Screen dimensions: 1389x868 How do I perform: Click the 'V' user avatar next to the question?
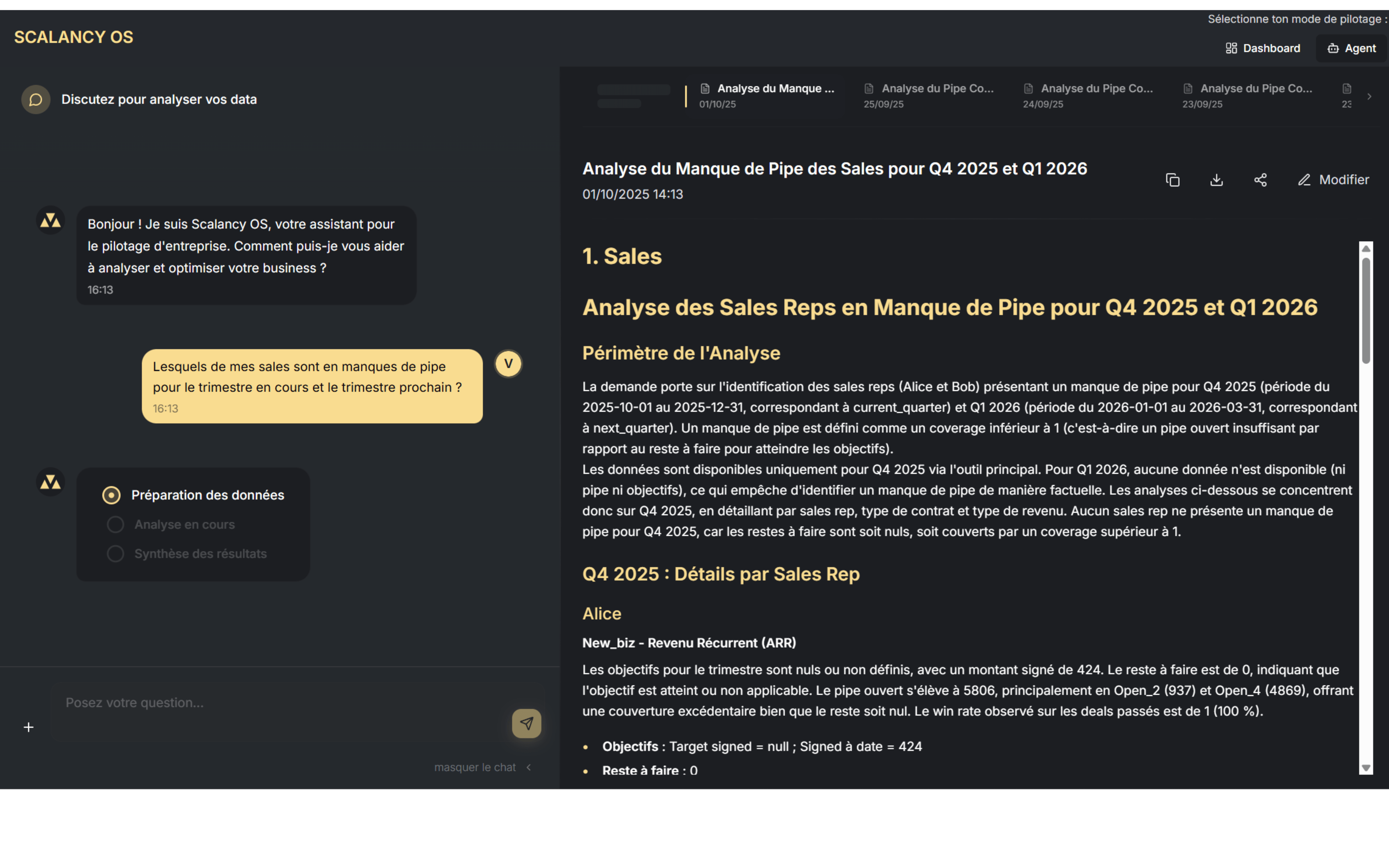(x=507, y=363)
